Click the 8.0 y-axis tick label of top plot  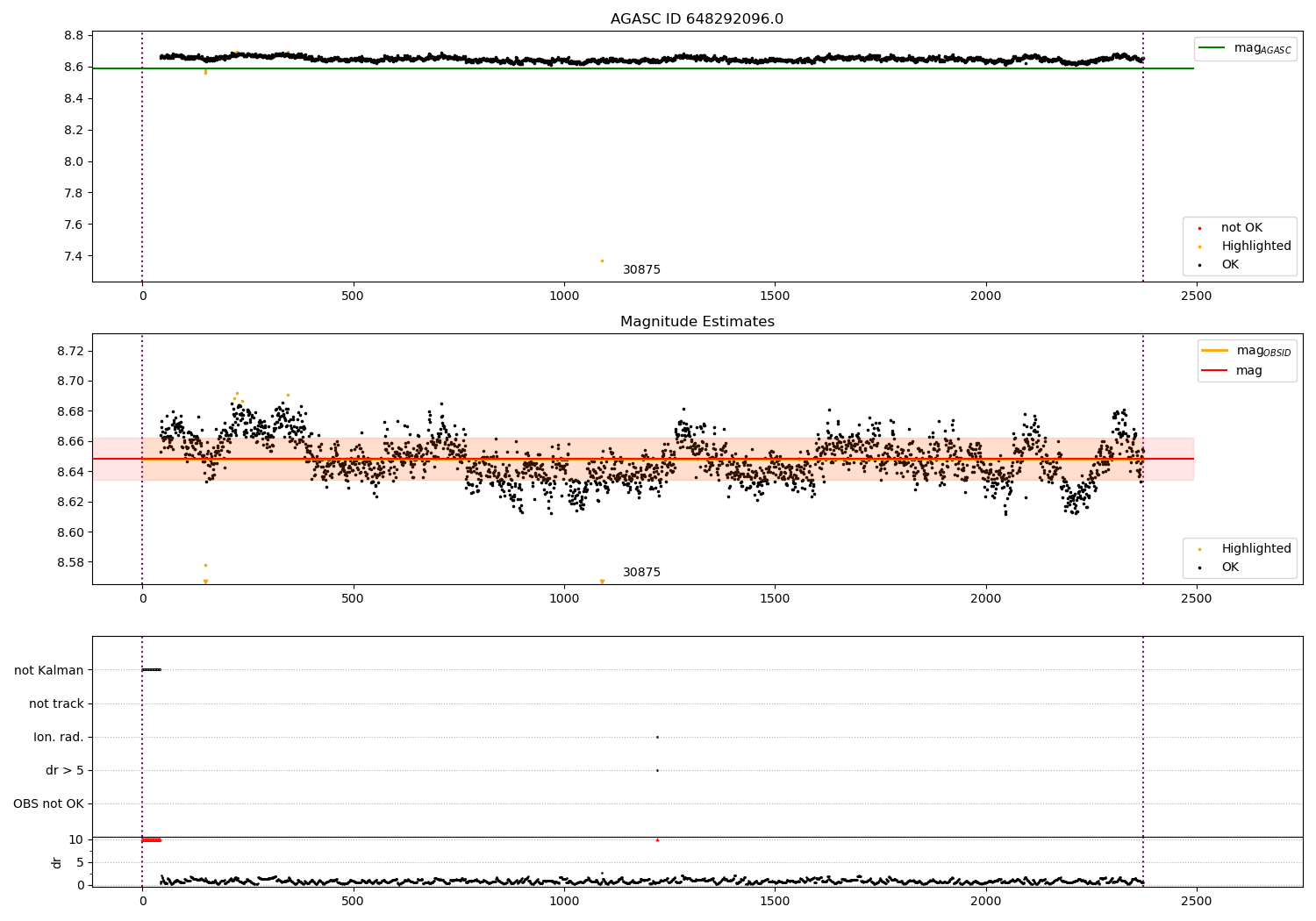pyautogui.click(x=74, y=161)
